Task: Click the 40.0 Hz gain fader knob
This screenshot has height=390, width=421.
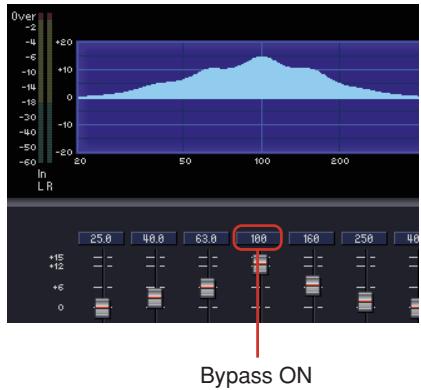Action: click(x=155, y=297)
